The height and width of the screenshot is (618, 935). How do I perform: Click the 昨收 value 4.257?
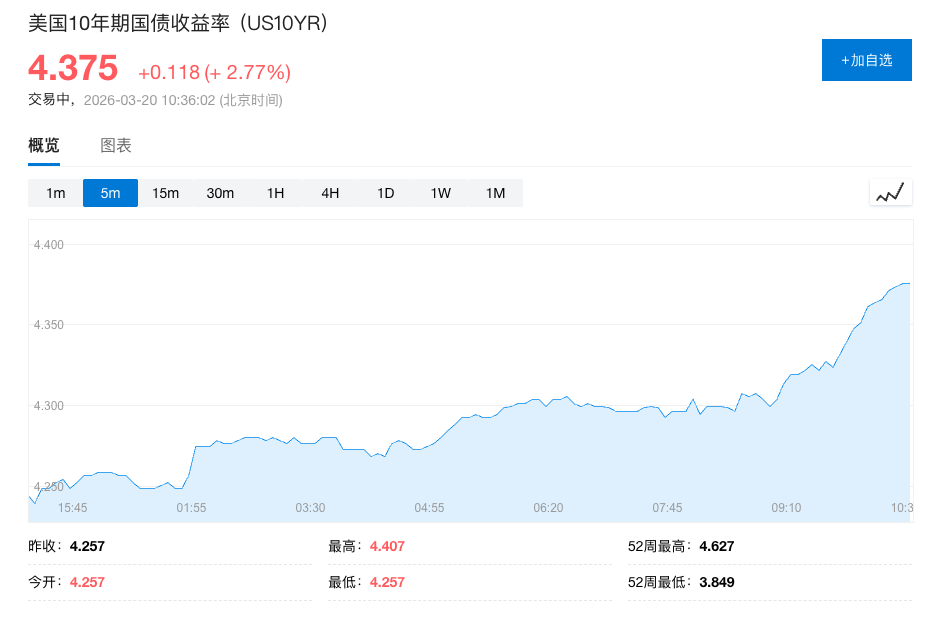coord(85,547)
